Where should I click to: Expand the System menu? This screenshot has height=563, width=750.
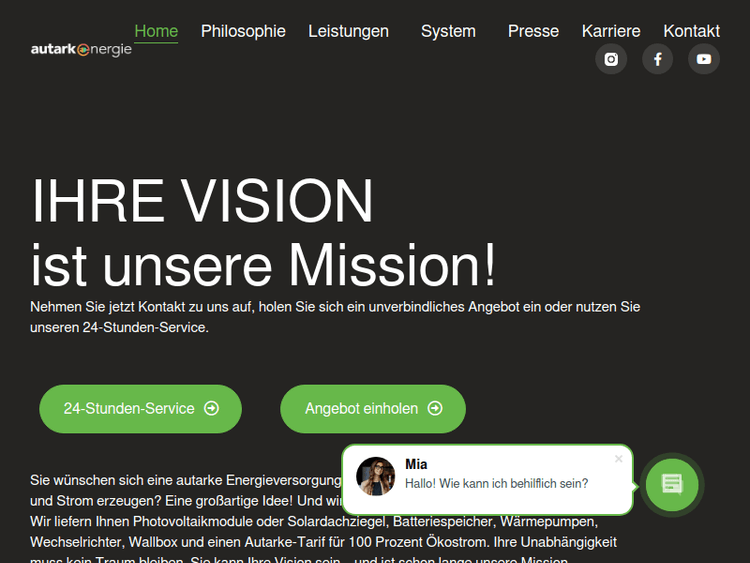[x=448, y=31]
